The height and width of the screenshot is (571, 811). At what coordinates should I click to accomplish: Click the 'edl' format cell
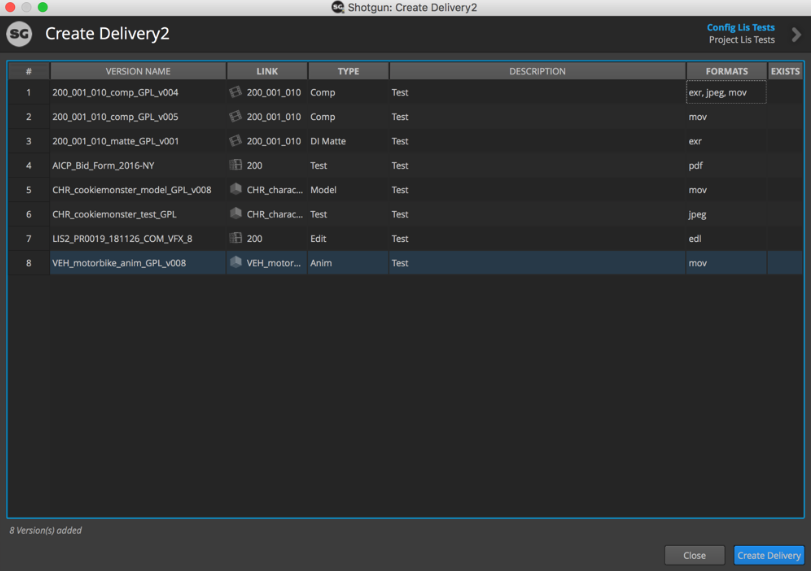click(x=726, y=238)
